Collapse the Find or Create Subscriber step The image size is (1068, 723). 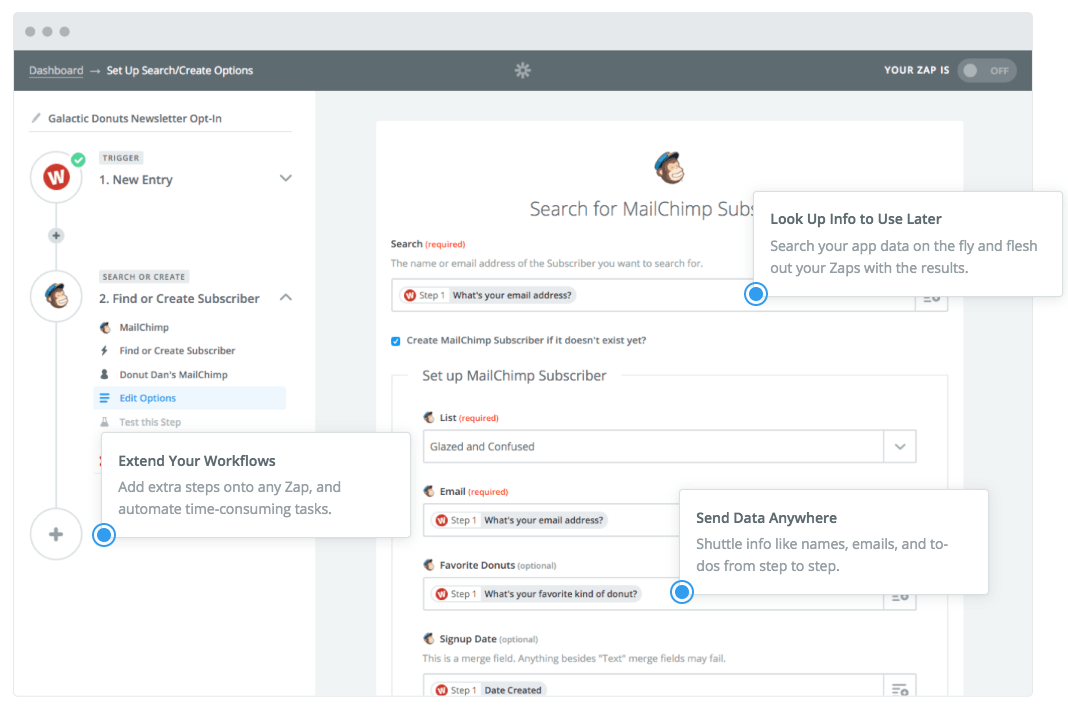pyautogui.click(x=286, y=298)
